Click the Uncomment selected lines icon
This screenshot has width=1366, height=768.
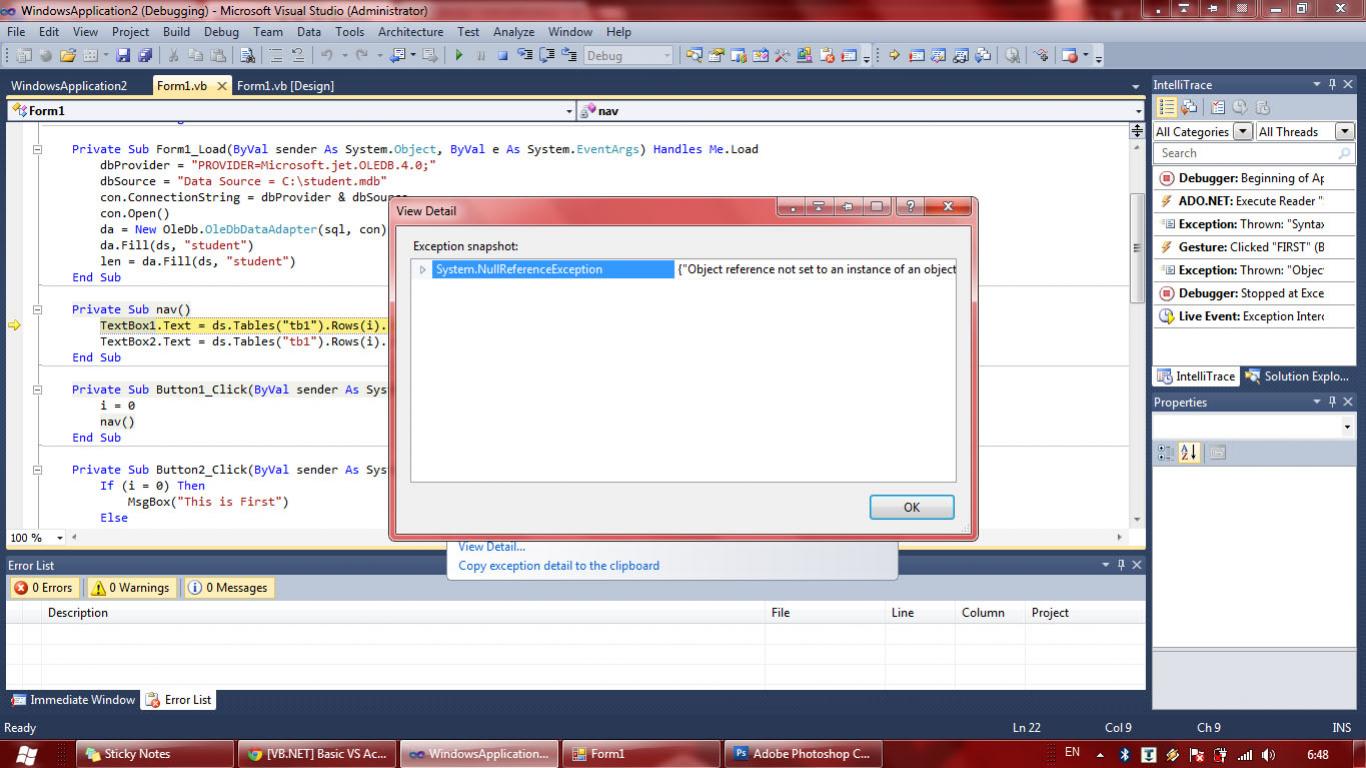pyautogui.click(x=298, y=56)
